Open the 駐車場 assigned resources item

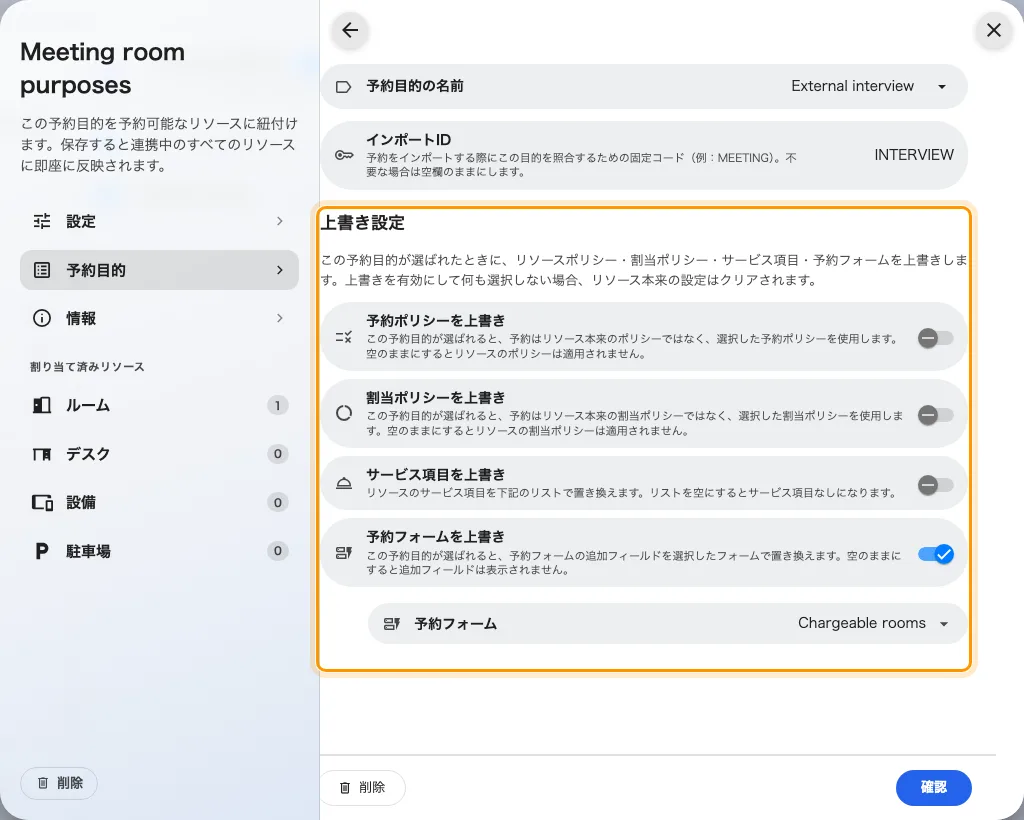click(x=159, y=551)
